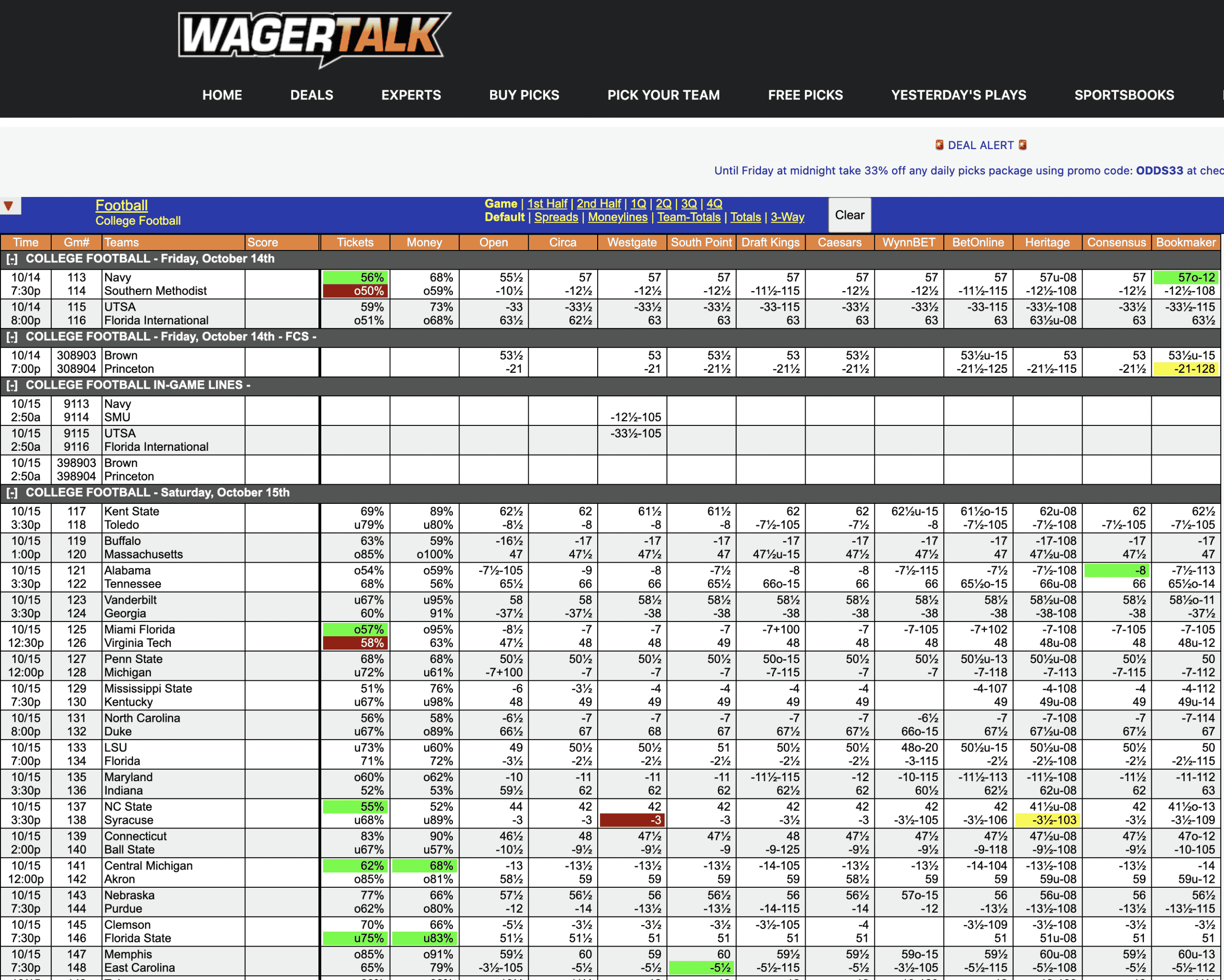The height and width of the screenshot is (980, 1224).
Task: Click the Draft Kings column header
Action: [x=771, y=242]
